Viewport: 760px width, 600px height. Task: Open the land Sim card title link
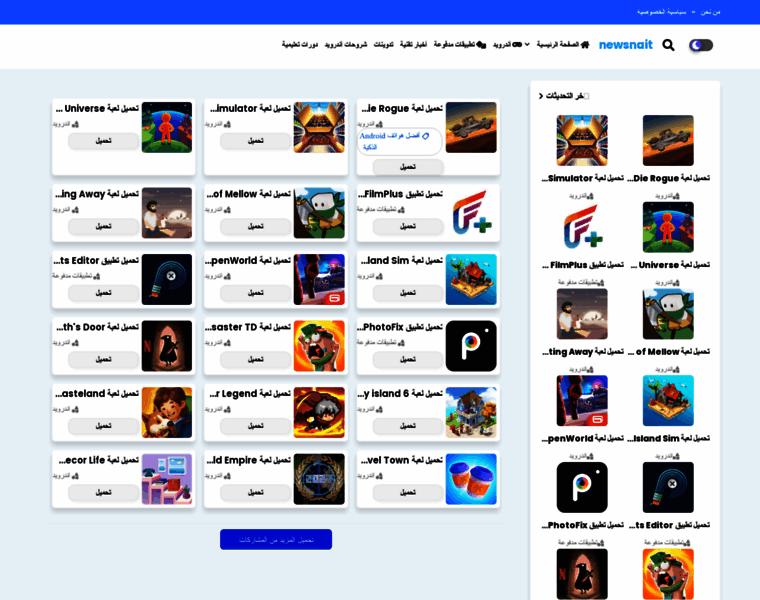(402, 261)
